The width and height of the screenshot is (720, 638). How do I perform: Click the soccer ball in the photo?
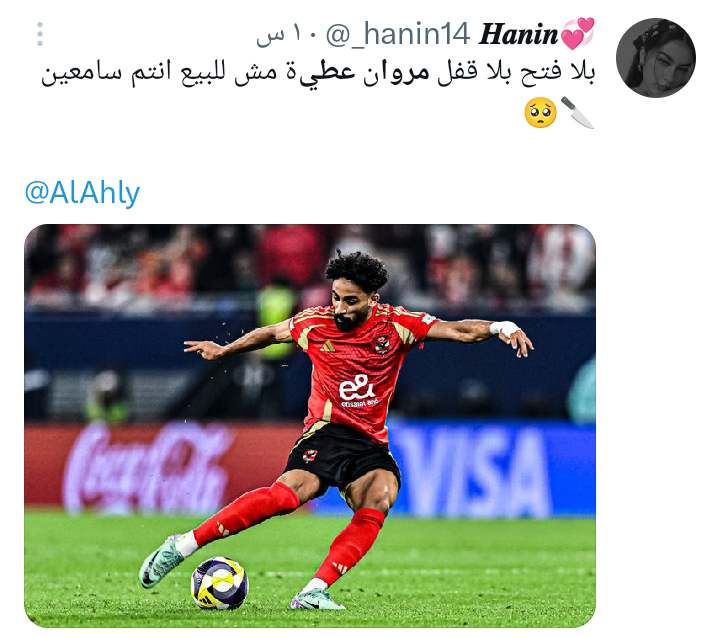pos(219,583)
